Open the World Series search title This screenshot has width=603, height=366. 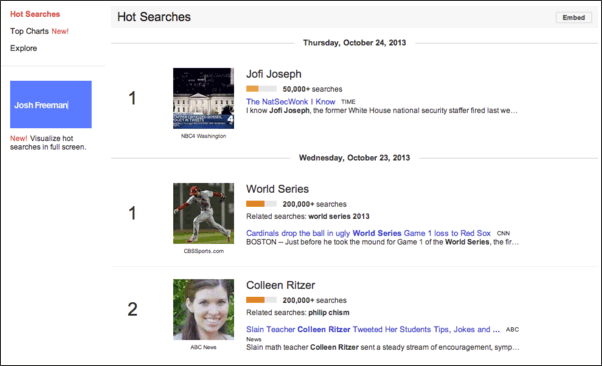277,189
